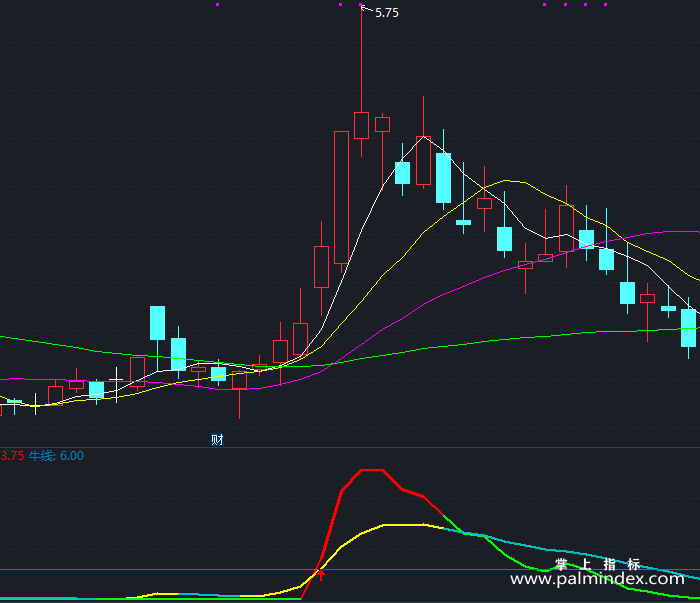Image resolution: width=700 pixels, height=603 pixels.
Task: Click the red 3.75 indicator value
Action: [12, 456]
